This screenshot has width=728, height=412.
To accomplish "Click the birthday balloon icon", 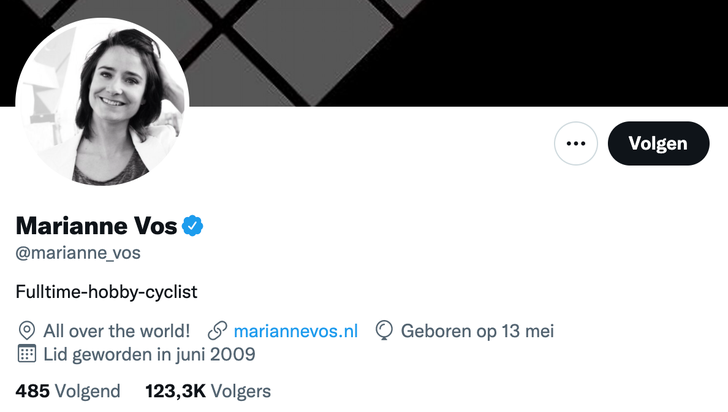I will click(384, 330).
